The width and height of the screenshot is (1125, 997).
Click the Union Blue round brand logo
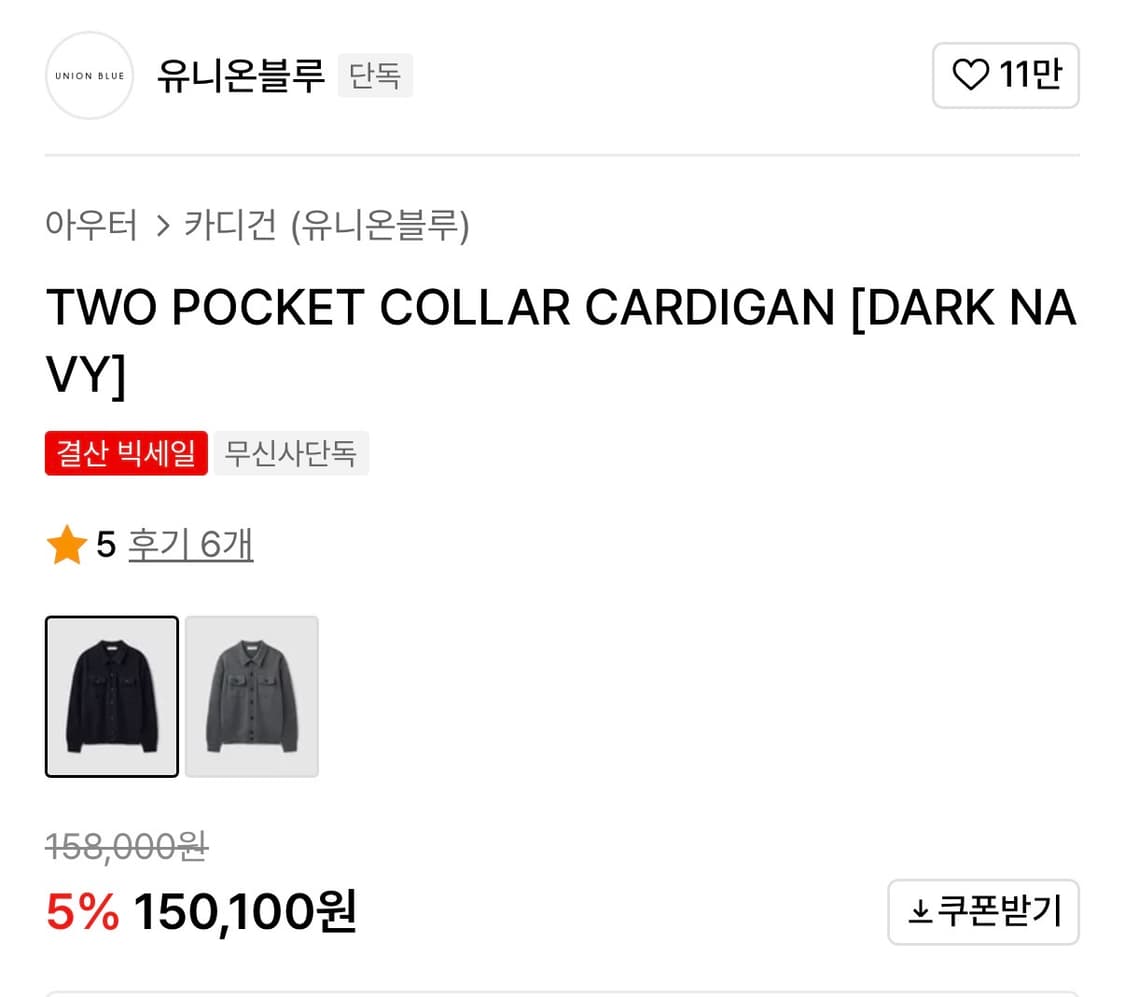click(x=90, y=75)
